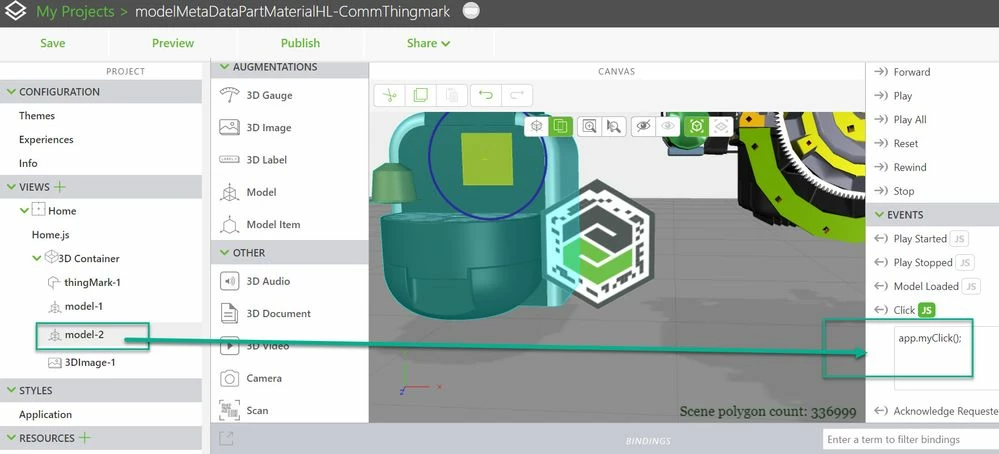This screenshot has height=454, width=999.
Task: Click Save in the top menu
Action: point(53,43)
